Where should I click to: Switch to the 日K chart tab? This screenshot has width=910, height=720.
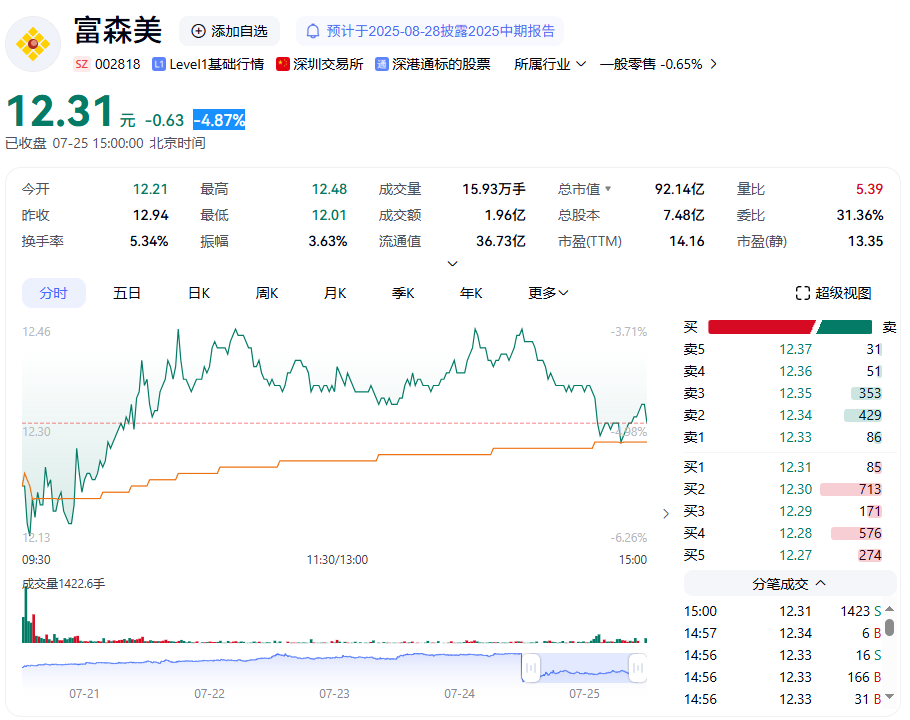coord(198,293)
